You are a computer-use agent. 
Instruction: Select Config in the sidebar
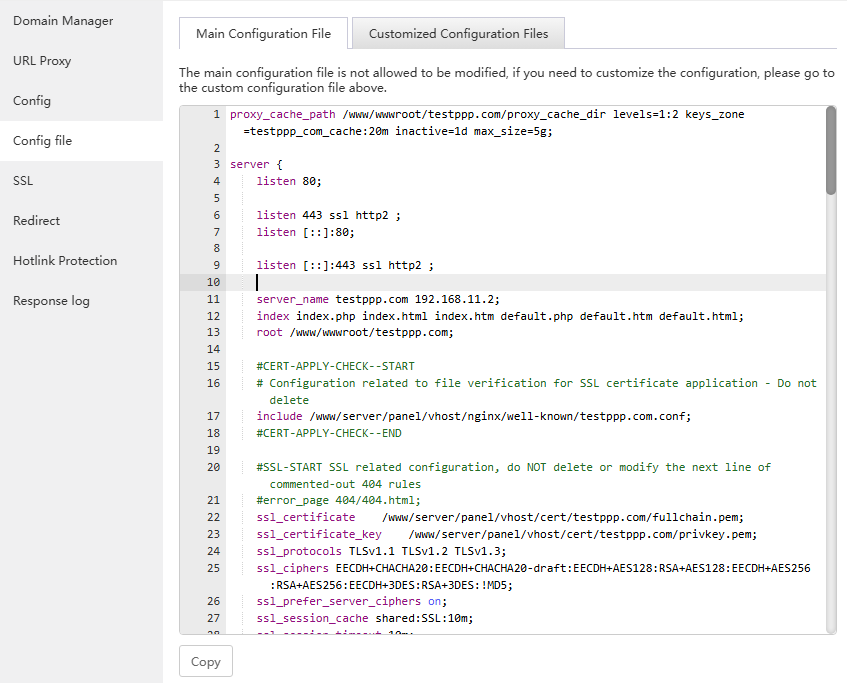click(32, 101)
